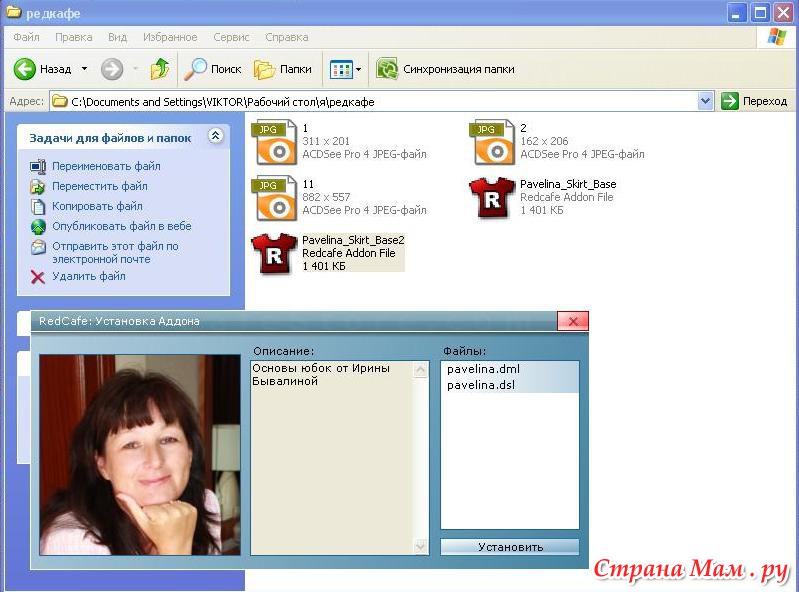Click the file name Pavelina_Skirt_Base2
Screen dimensions: 799x592
tap(353, 240)
